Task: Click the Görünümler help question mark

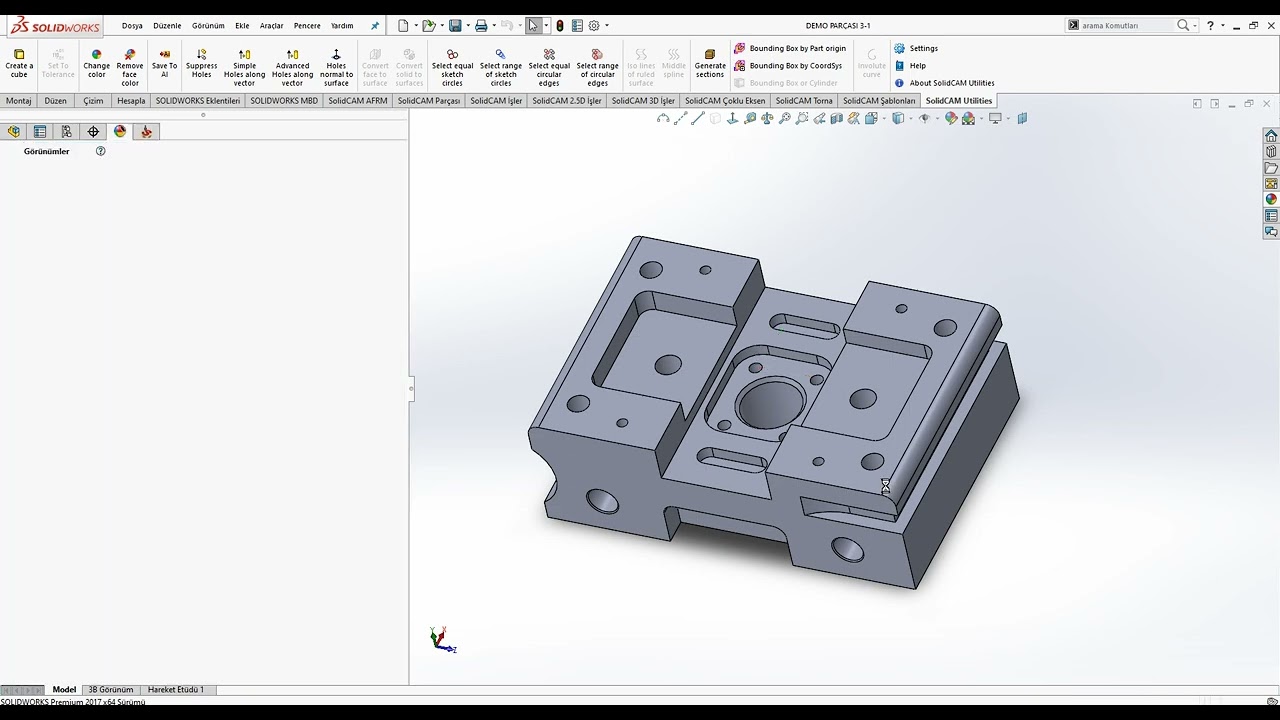Action: 100,151
